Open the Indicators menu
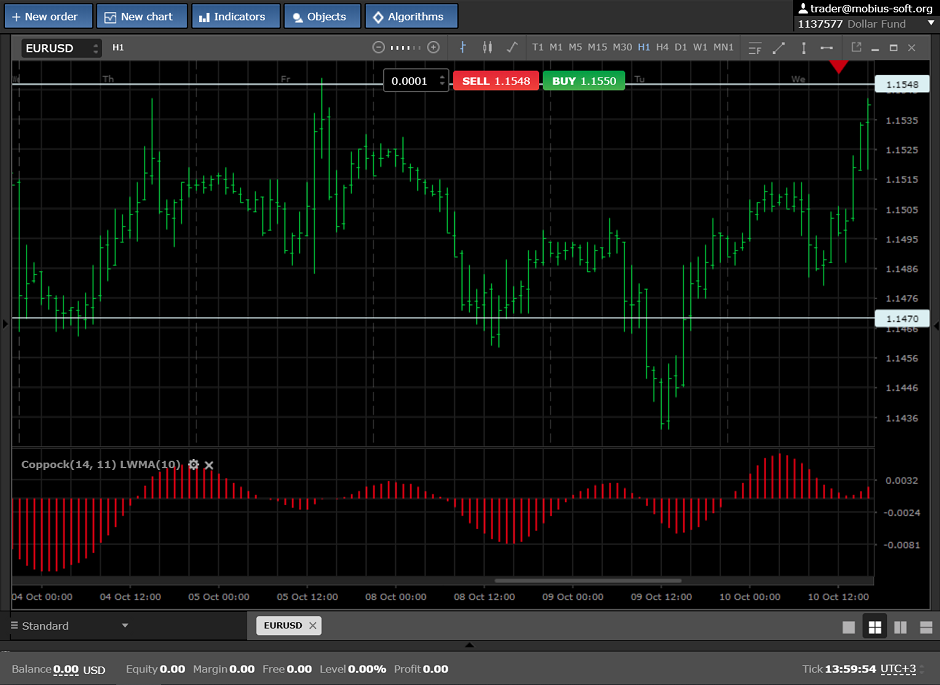The image size is (940, 685). coord(236,16)
